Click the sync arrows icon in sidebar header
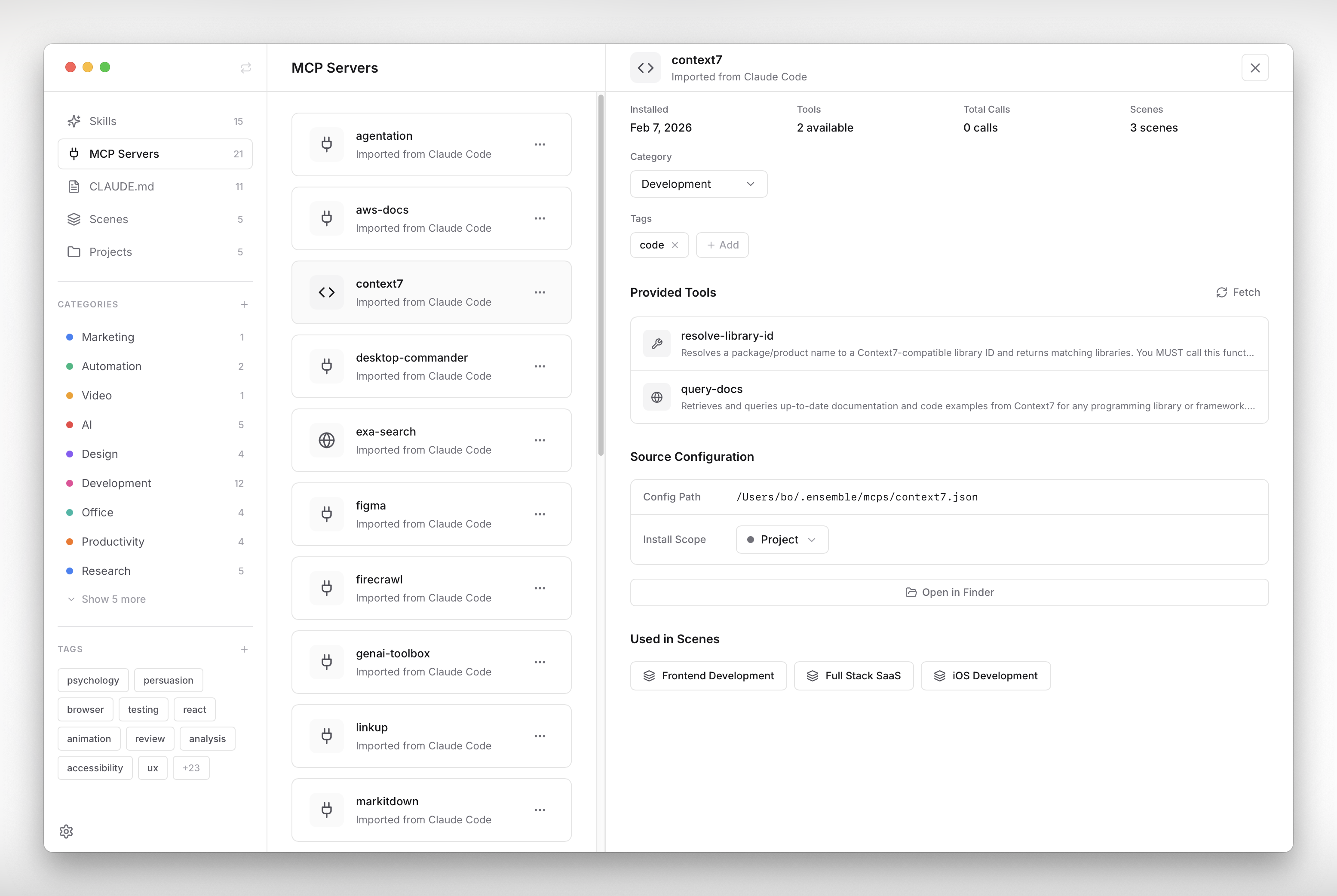 [x=245, y=68]
